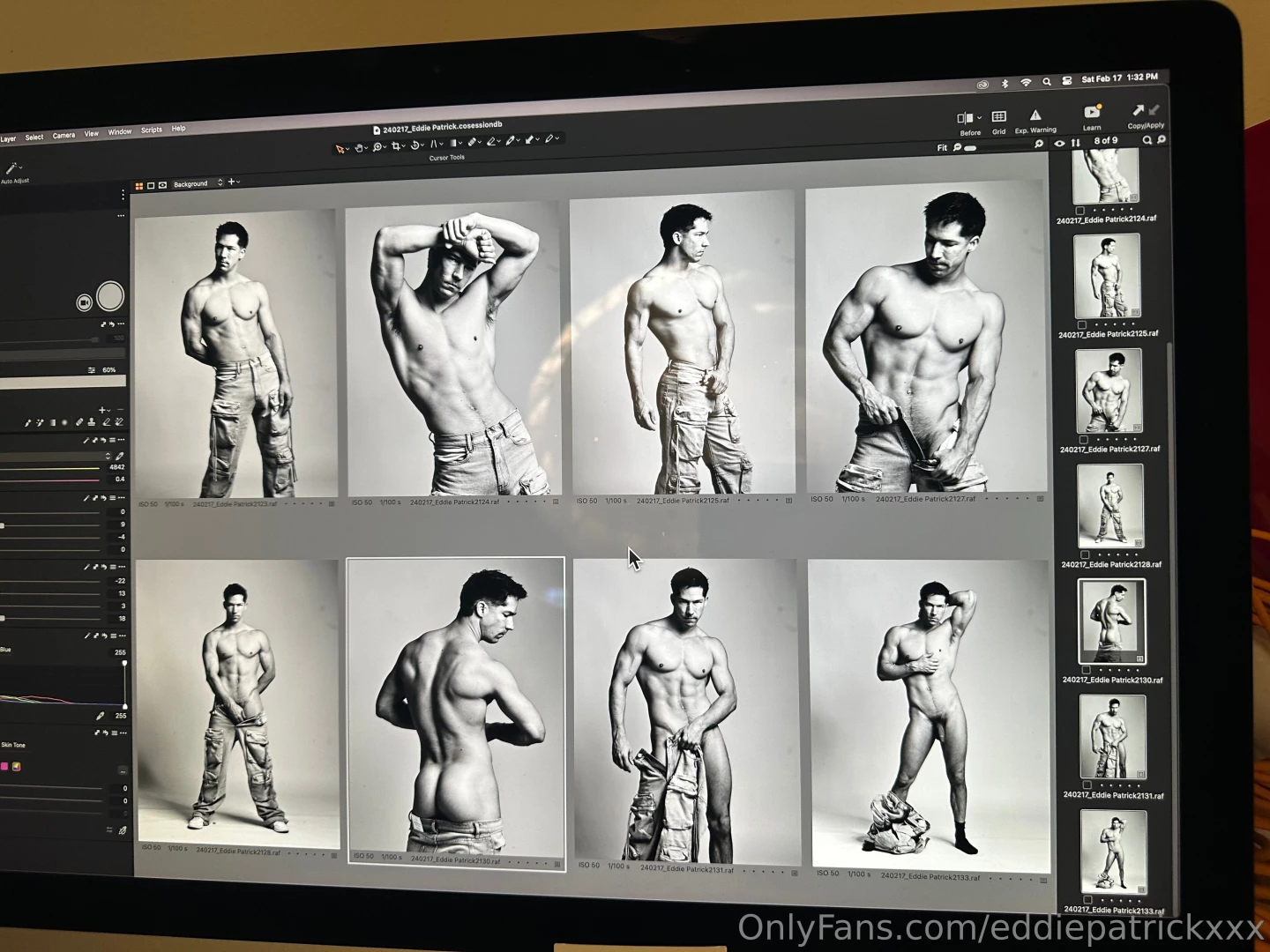Screen dimensions: 1270x952
Task: Activate the loupe zoom tool
Action: coord(377,147)
